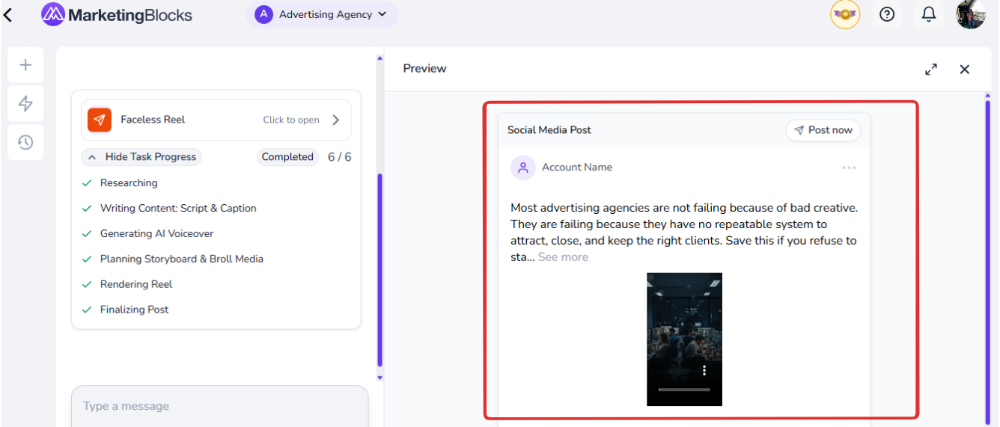The image size is (1000, 427).
Task: Collapse the Hide Task Progress expander
Action: [x=141, y=157]
